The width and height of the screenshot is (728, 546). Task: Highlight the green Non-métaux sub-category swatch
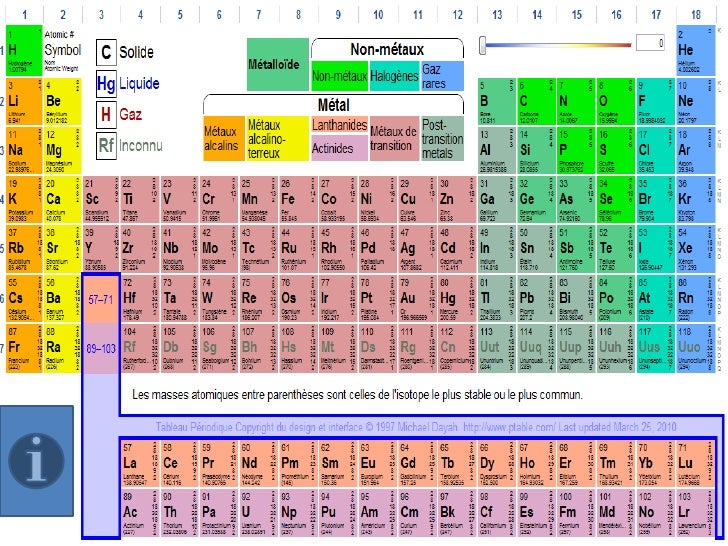click(339, 76)
